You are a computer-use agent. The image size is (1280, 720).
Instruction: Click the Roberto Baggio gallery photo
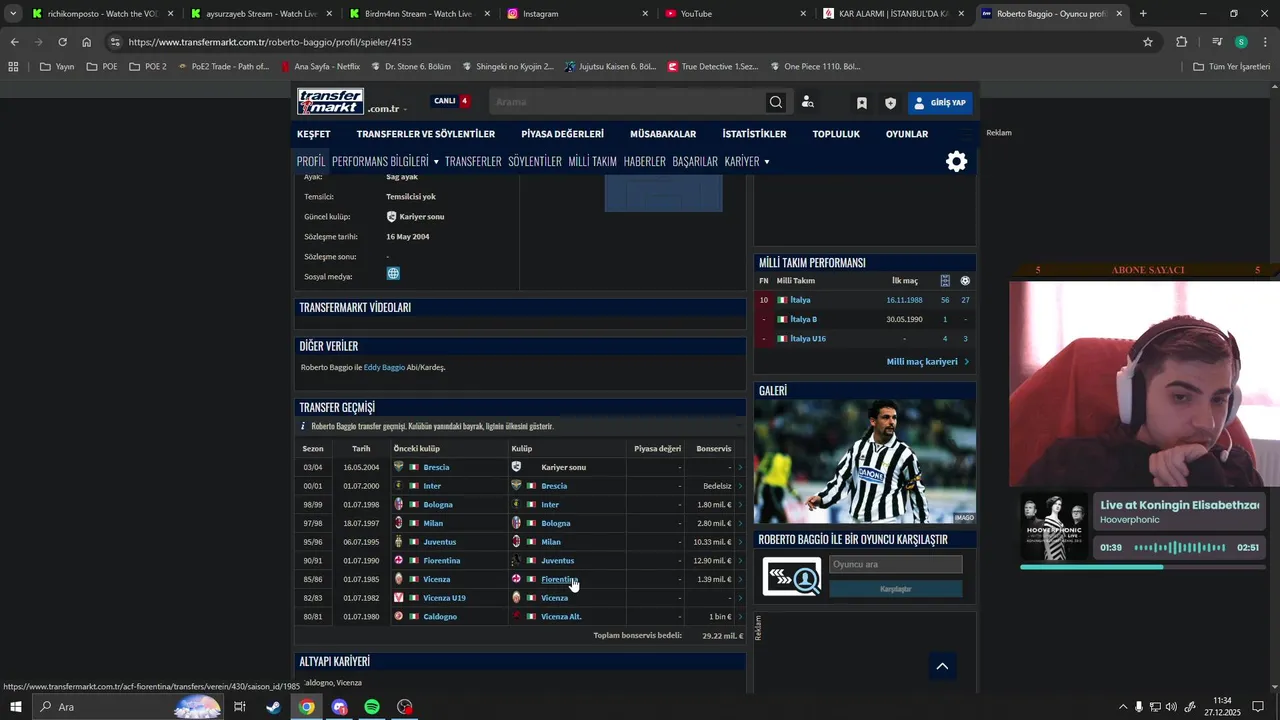pos(865,461)
